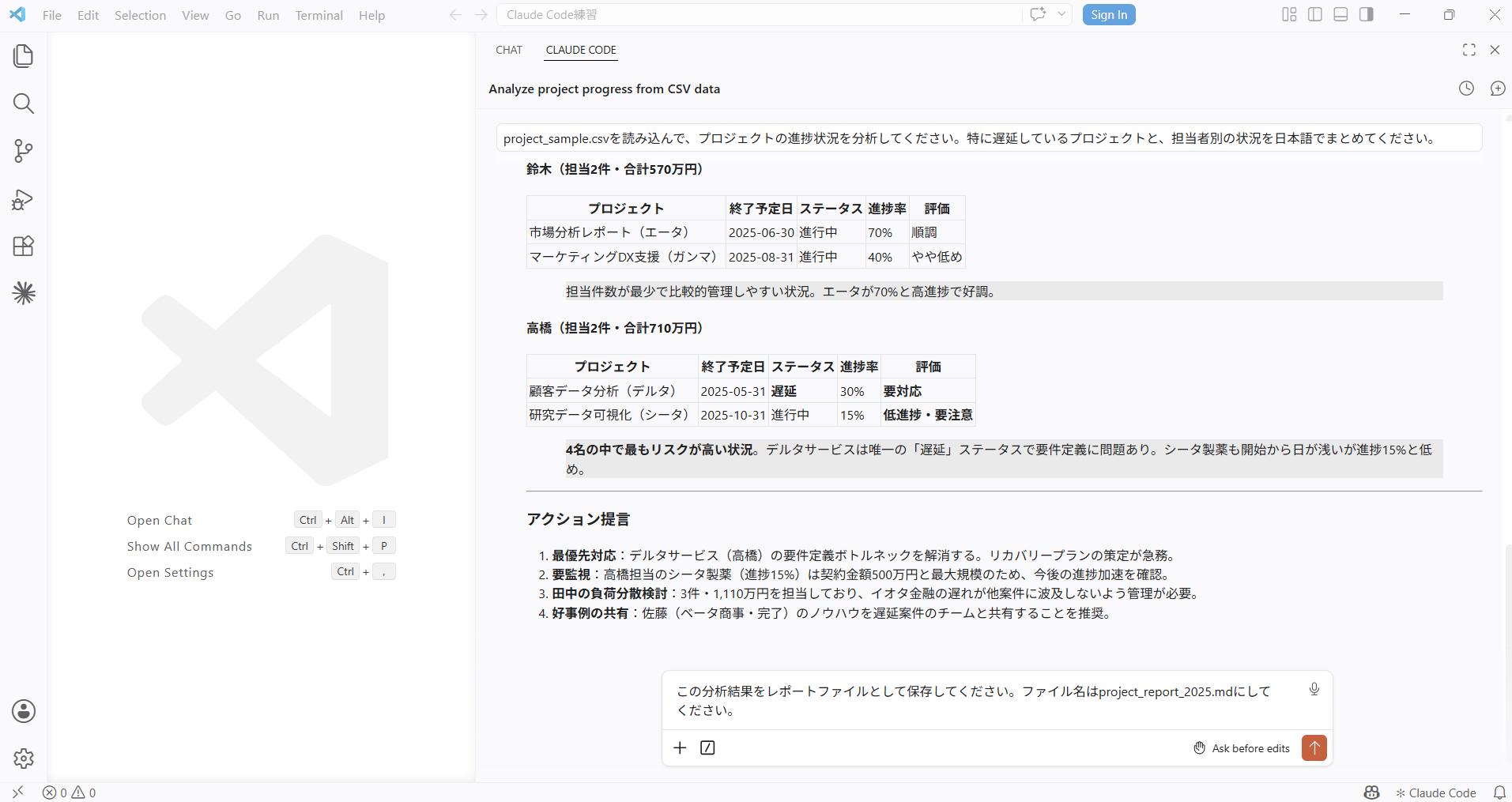
Task: Select the CLAUDE CODE tab
Action: pyautogui.click(x=581, y=50)
